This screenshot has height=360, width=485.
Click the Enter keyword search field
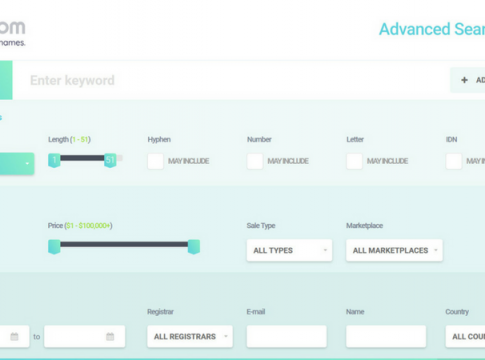click(230, 80)
